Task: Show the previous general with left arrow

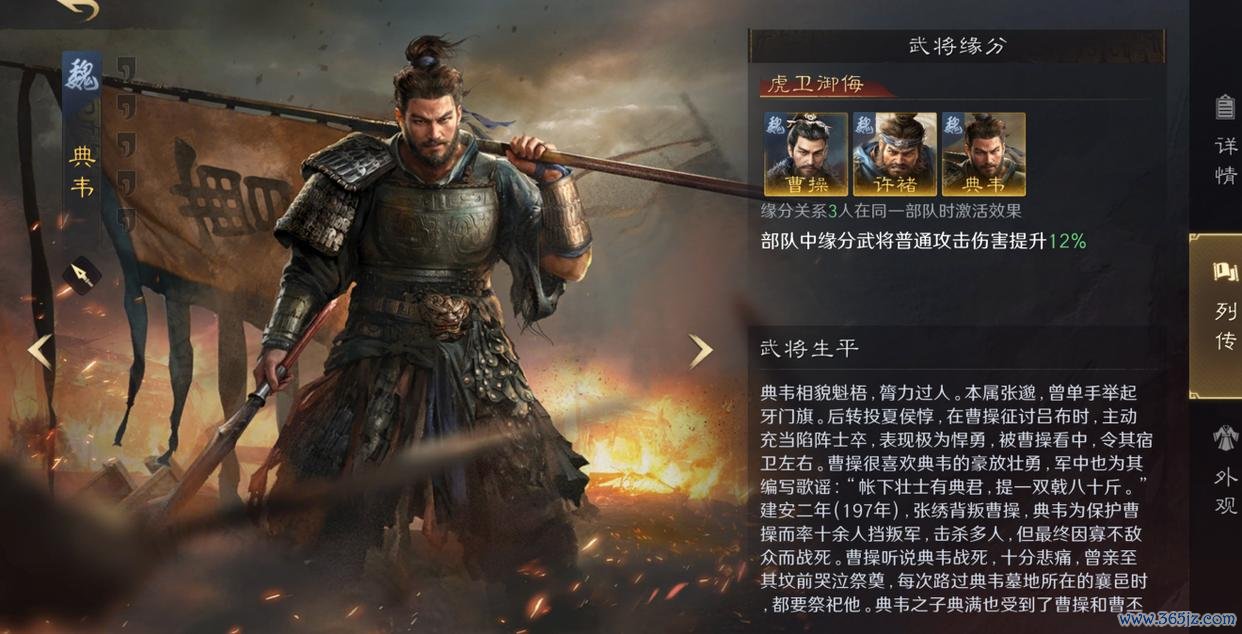Action: pyautogui.click(x=39, y=351)
